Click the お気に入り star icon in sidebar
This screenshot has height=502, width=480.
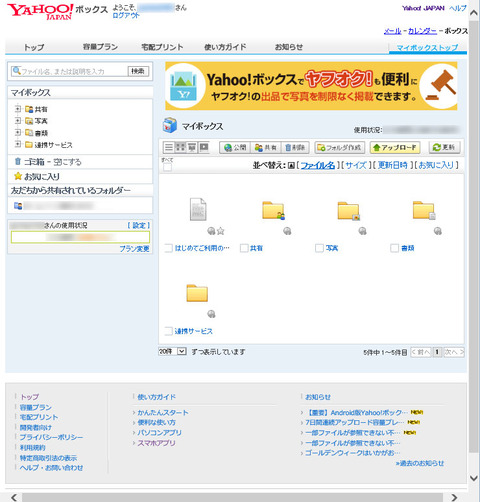18,176
